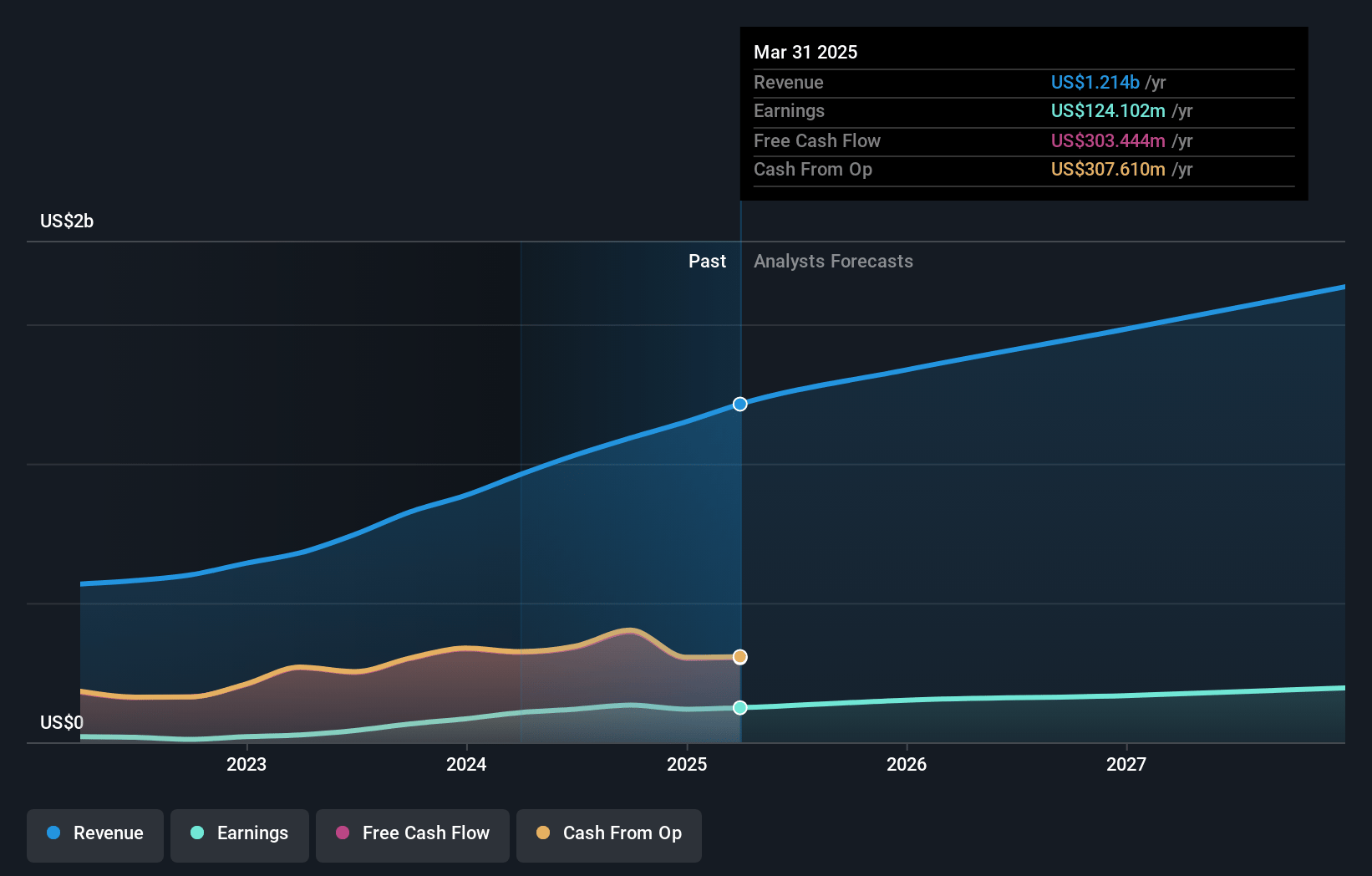
Task: Click the 2024 x-axis label
Action: point(466,764)
